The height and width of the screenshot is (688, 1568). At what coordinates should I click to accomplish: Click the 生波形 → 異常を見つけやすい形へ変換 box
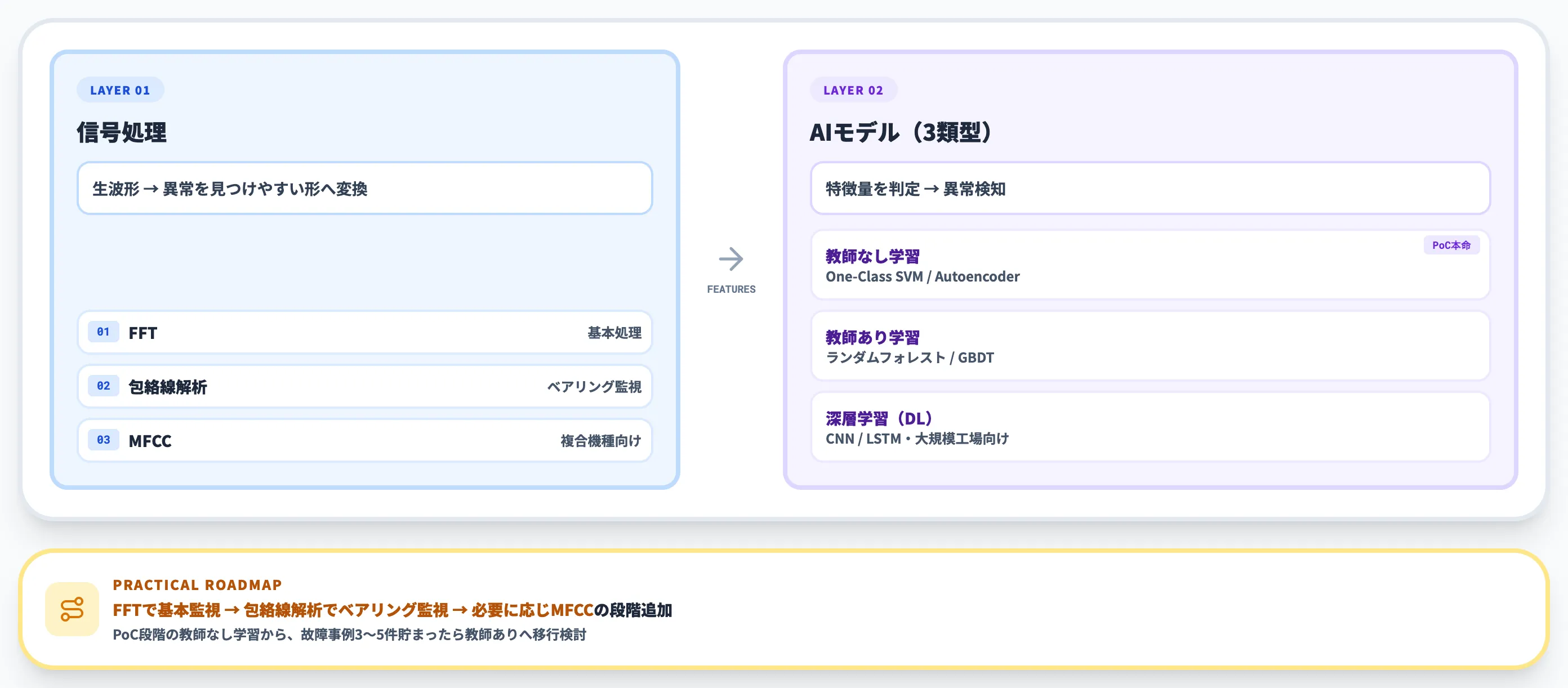pyautogui.click(x=364, y=189)
